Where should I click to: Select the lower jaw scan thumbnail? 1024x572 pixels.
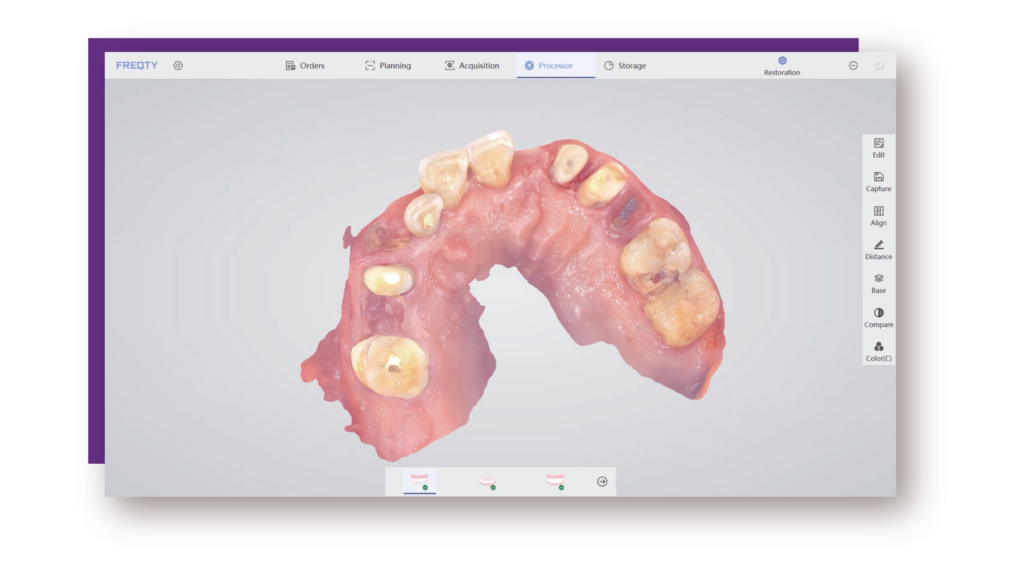point(487,482)
